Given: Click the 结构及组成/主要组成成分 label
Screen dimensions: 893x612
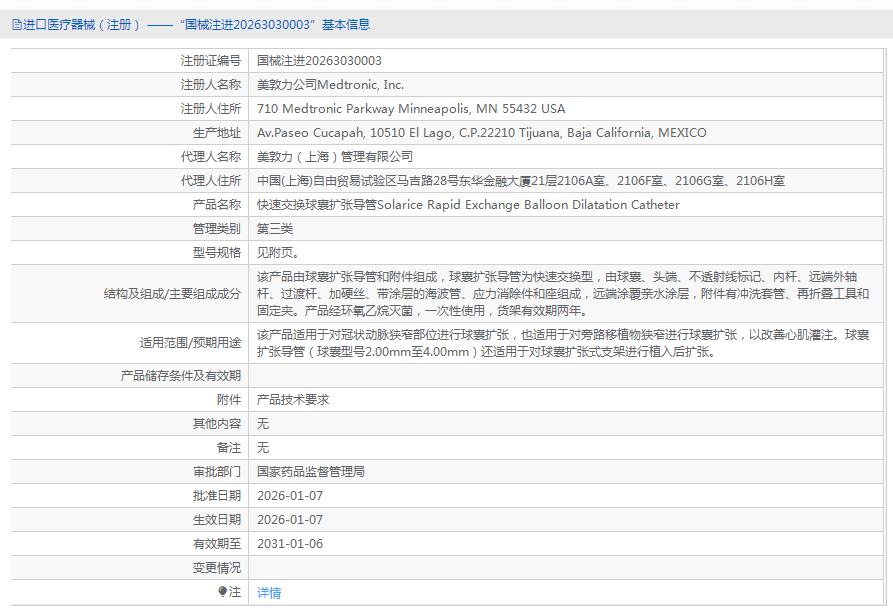Looking at the screenshot, I should click(x=172, y=294).
